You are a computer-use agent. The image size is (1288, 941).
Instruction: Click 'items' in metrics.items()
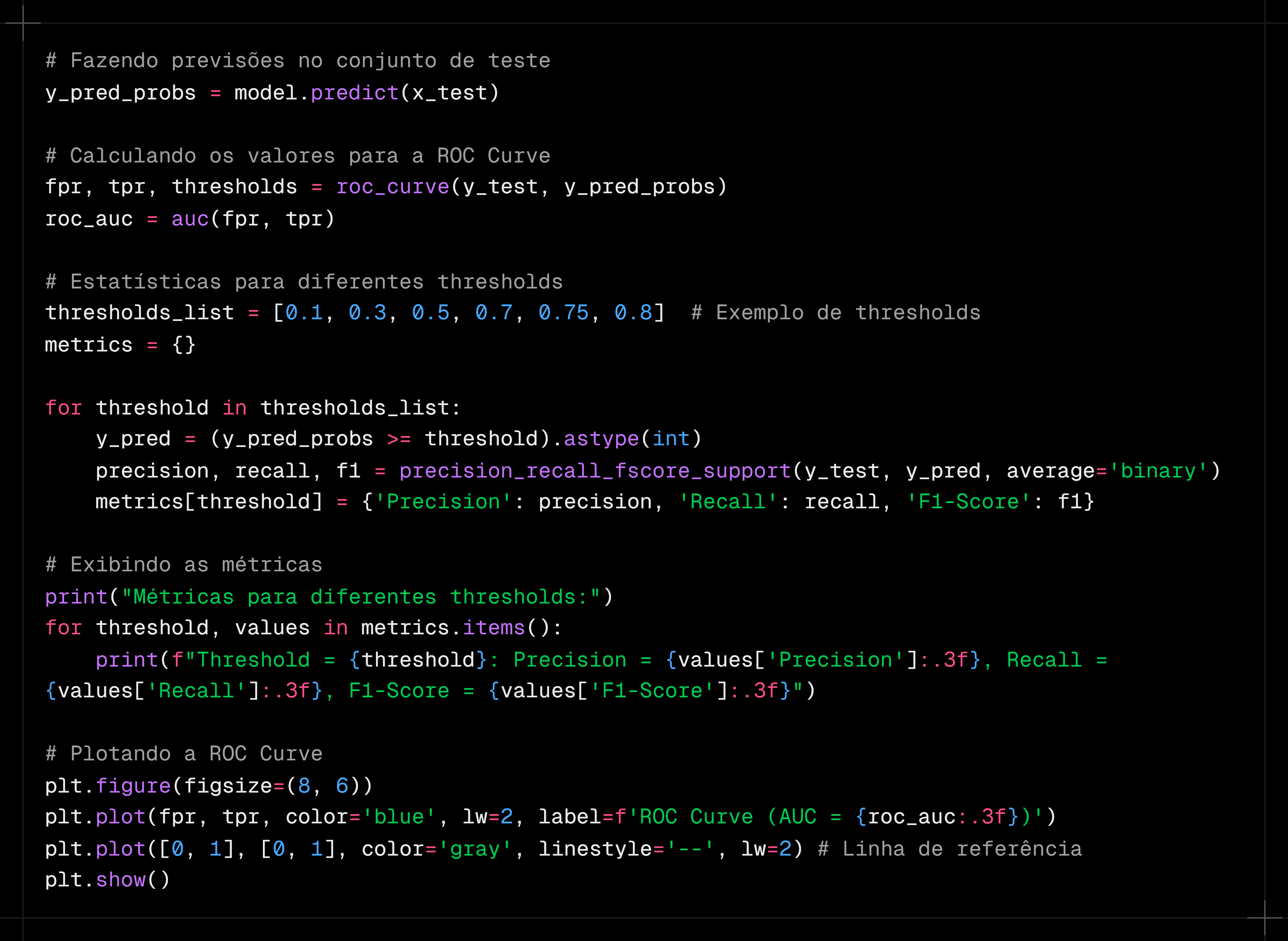pyautogui.click(x=494, y=627)
